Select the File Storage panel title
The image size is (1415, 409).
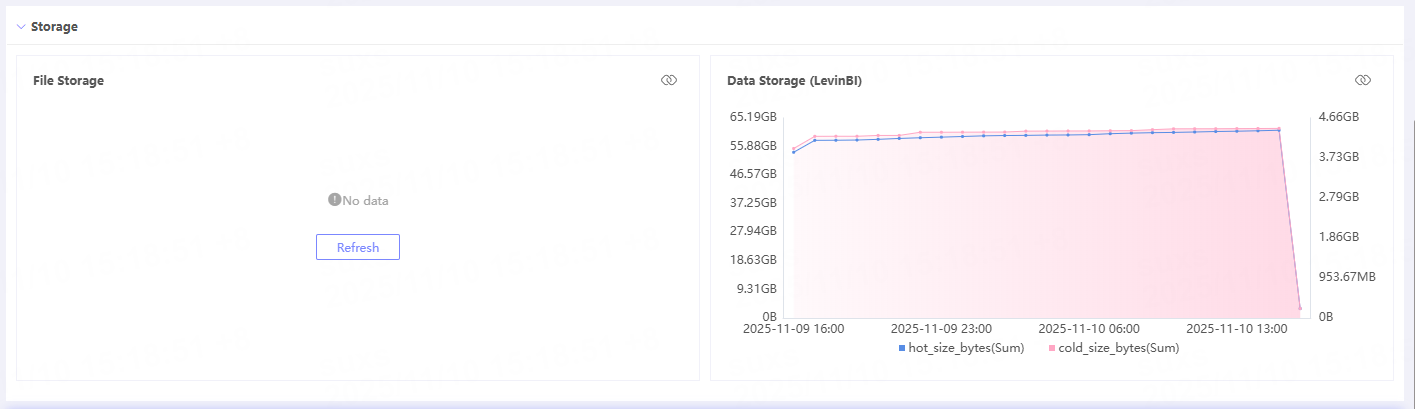click(68, 81)
